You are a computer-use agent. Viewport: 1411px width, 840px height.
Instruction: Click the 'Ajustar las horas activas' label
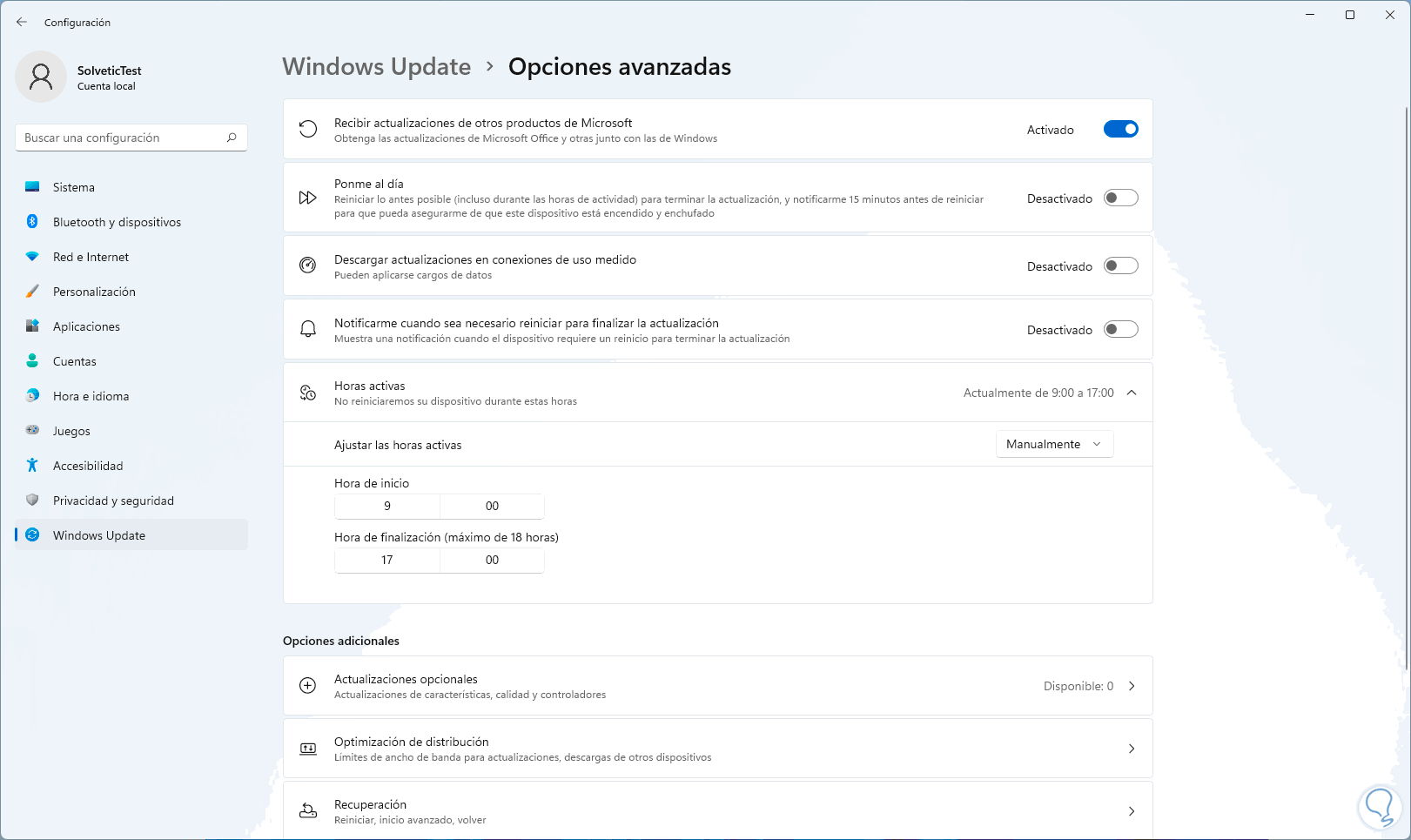(398, 445)
